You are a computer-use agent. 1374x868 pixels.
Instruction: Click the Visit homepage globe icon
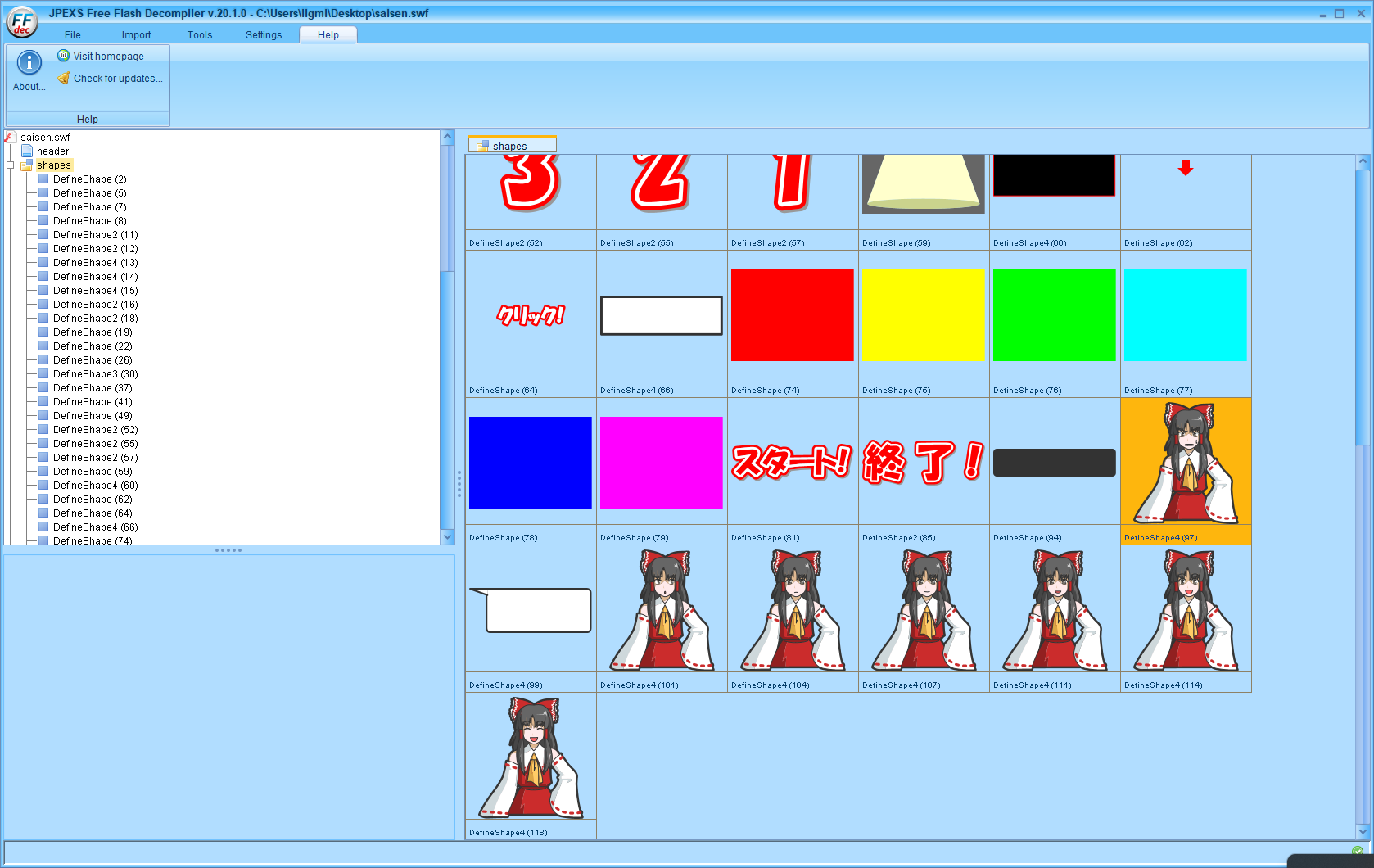click(x=63, y=56)
